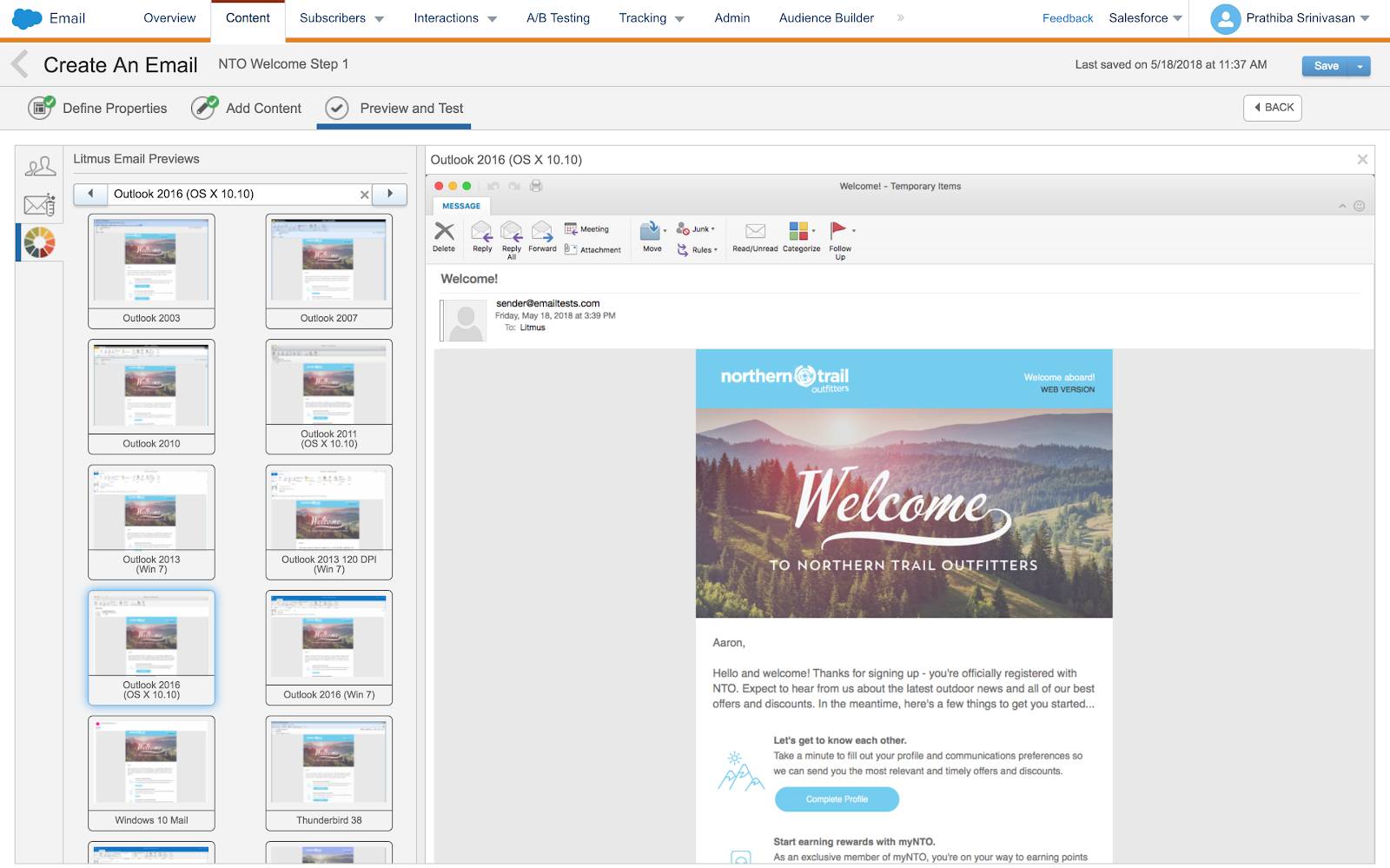Open the Admin tab
This screenshot has height=868, width=1390.
[732, 18]
